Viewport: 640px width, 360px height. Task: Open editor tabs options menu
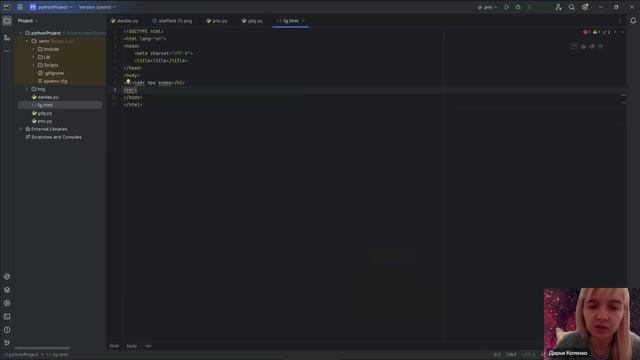(x=620, y=20)
